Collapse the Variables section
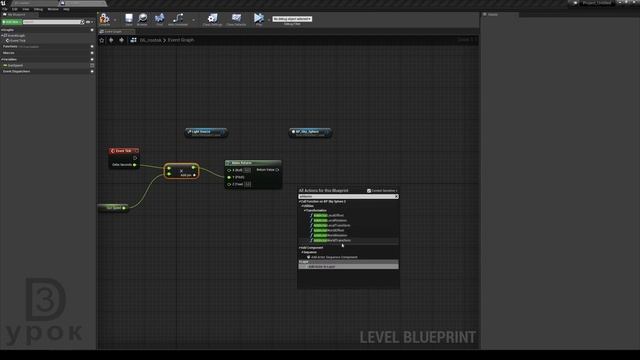 [2, 60]
